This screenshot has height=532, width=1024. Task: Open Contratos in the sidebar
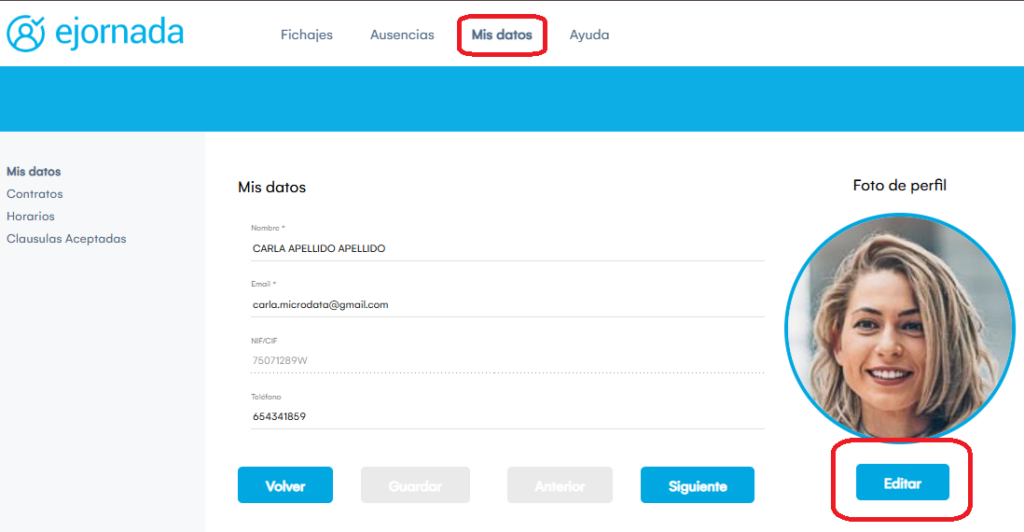click(x=34, y=194)
